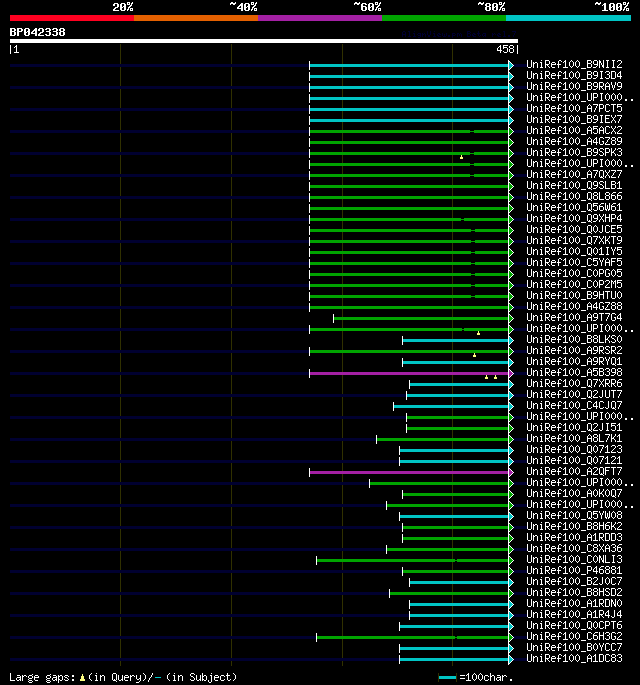Select the UniRef100_B9HTU0 label

(x=574, y=296)
